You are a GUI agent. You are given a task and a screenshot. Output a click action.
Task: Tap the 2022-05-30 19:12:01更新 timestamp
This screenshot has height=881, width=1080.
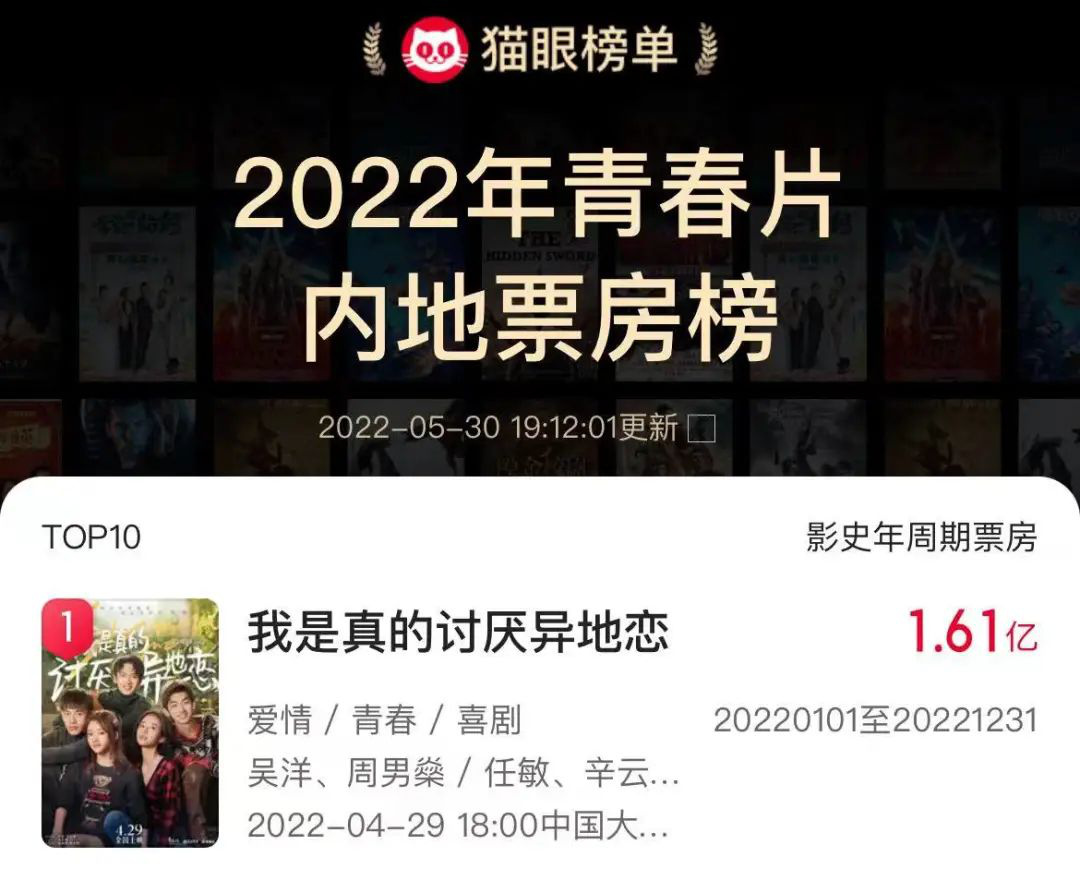(x=498, y=428)
